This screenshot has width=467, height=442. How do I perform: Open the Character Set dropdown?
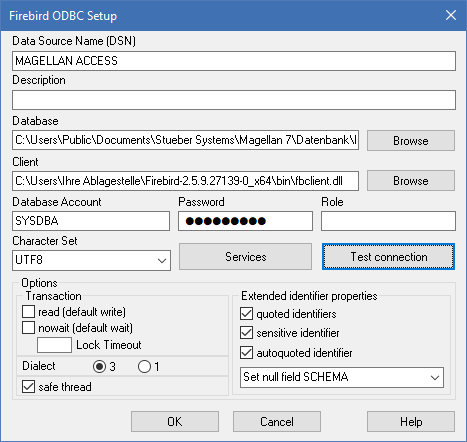click(x=91, y=260)
